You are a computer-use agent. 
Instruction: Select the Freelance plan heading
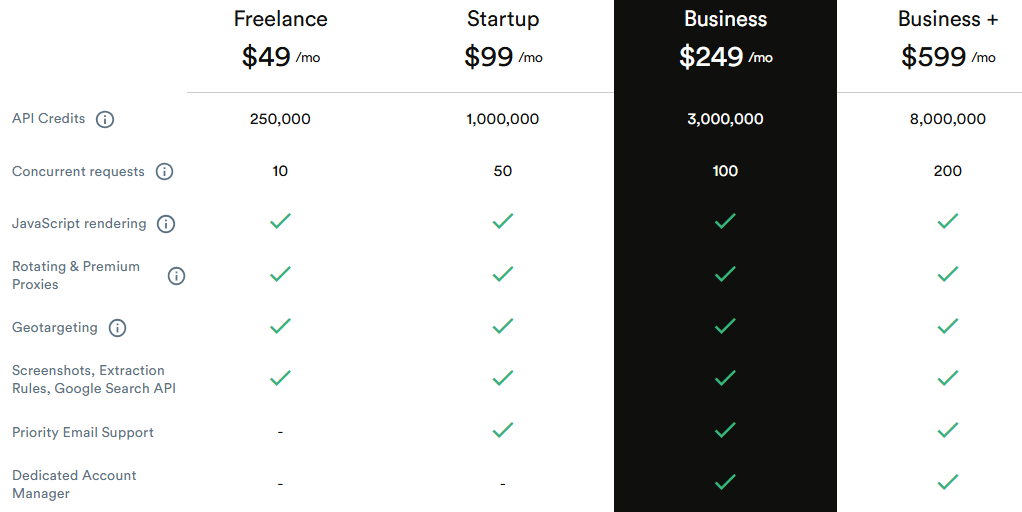pos(280,19)
